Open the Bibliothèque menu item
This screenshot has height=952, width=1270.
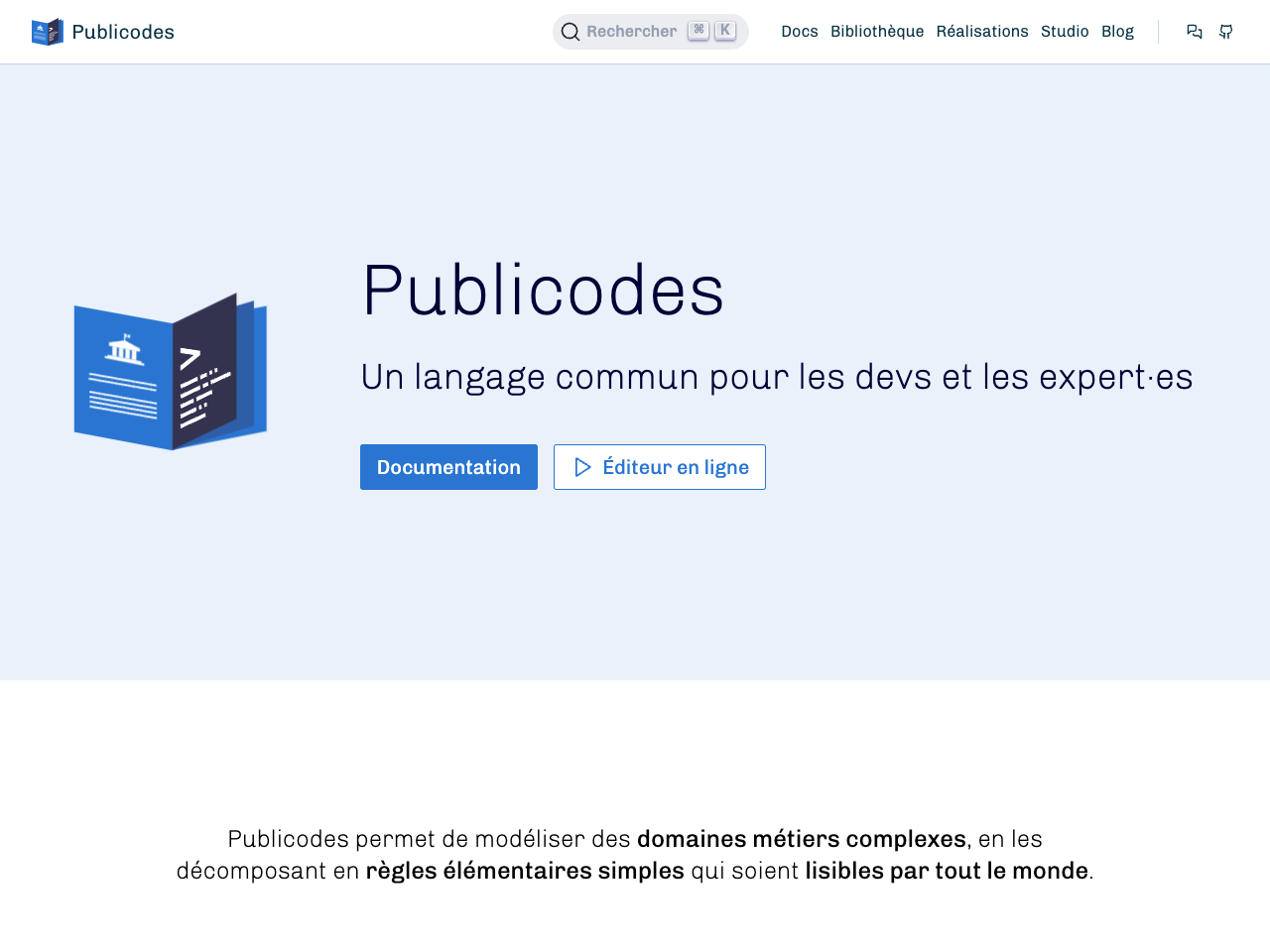(x=877, y=32)
